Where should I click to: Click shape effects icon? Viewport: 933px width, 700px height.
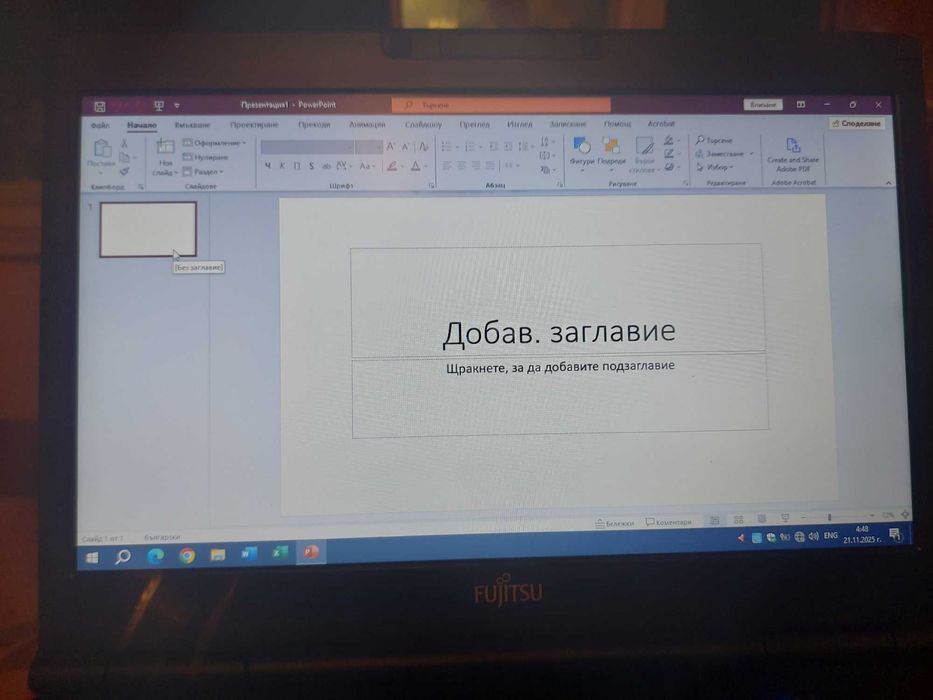pyautogui.click(x=669, y=167)
